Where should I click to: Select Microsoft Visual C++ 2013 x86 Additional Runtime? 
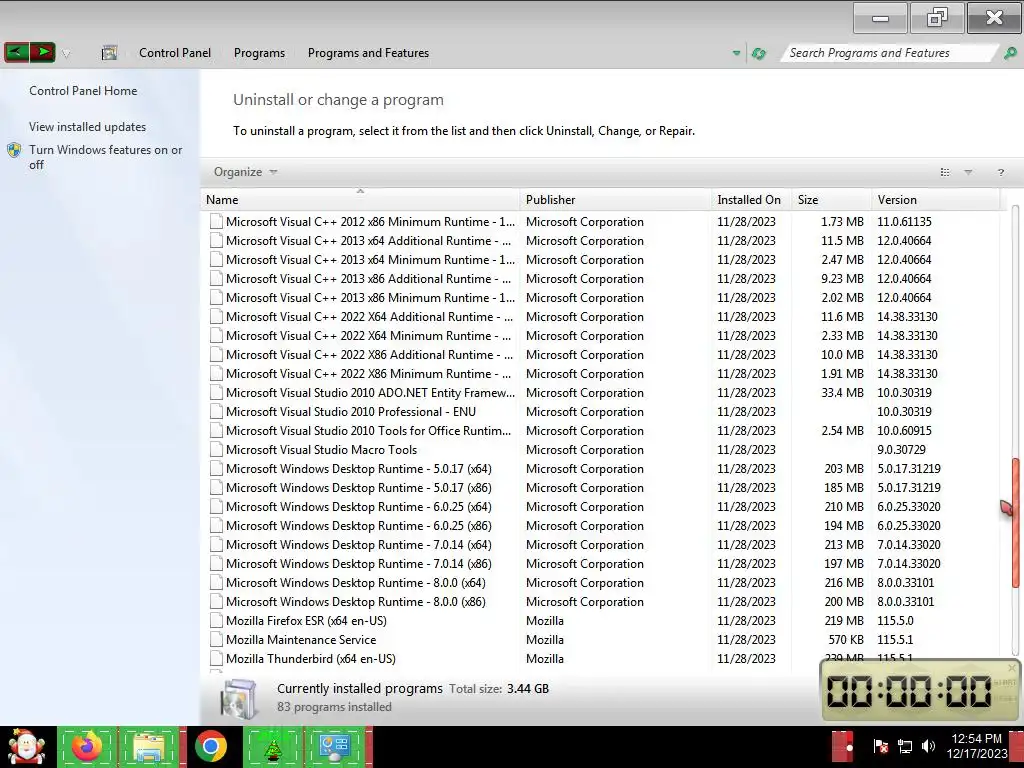pos(604,279)
